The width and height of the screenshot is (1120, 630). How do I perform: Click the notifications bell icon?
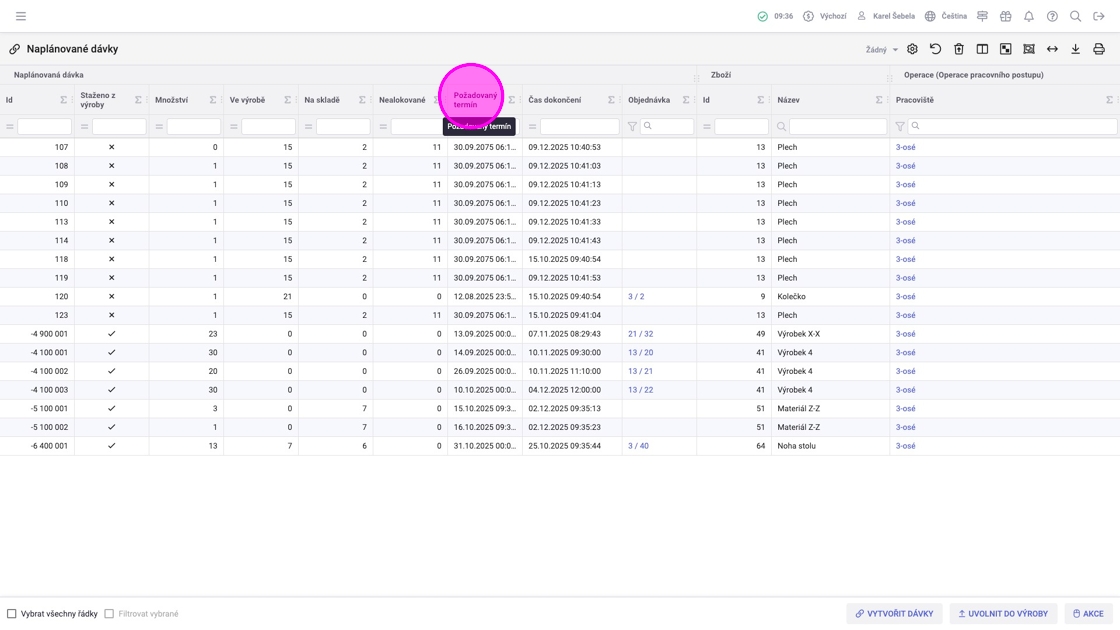click(x=1028, y=16)
